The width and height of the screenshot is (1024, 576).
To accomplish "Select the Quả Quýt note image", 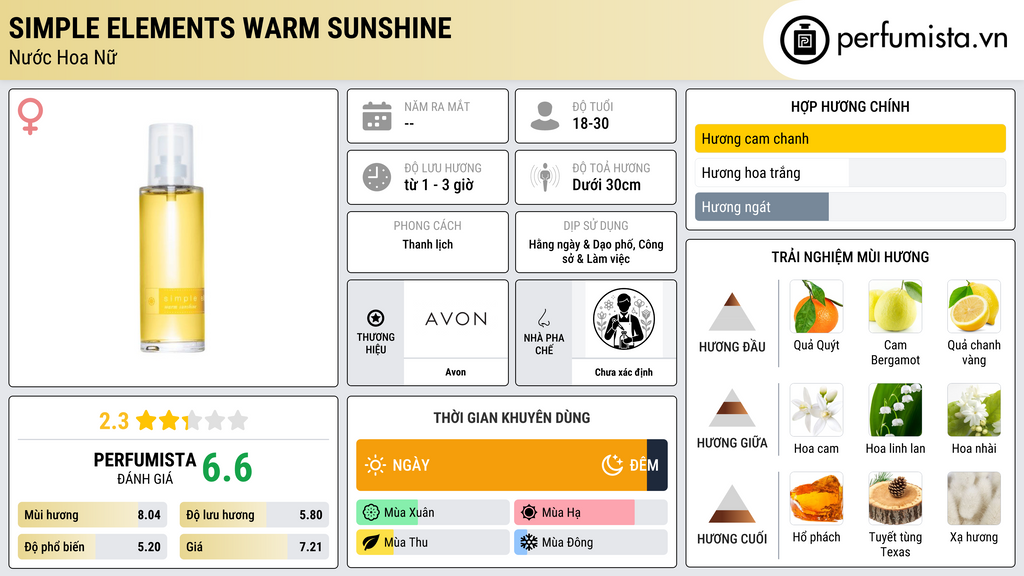I will tap(816, 306).
